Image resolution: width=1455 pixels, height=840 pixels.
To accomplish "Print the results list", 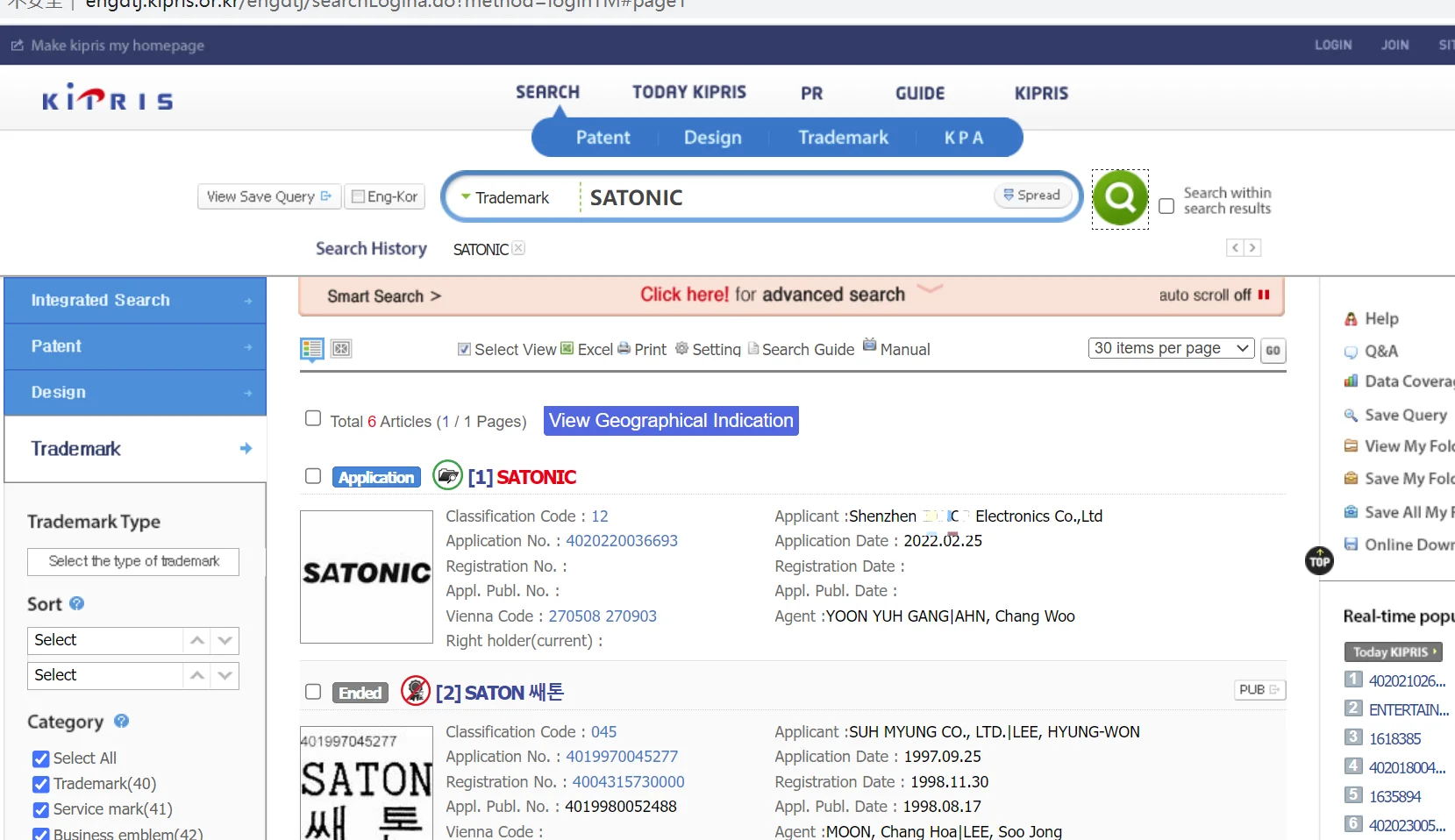I will click(x=642, y=349).
